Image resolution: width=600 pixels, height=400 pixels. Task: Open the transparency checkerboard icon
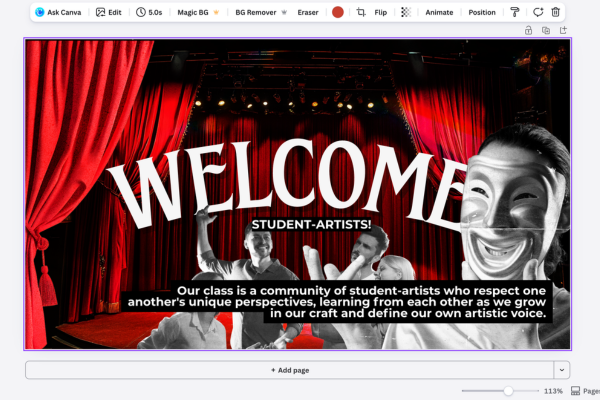click(404, 12)
